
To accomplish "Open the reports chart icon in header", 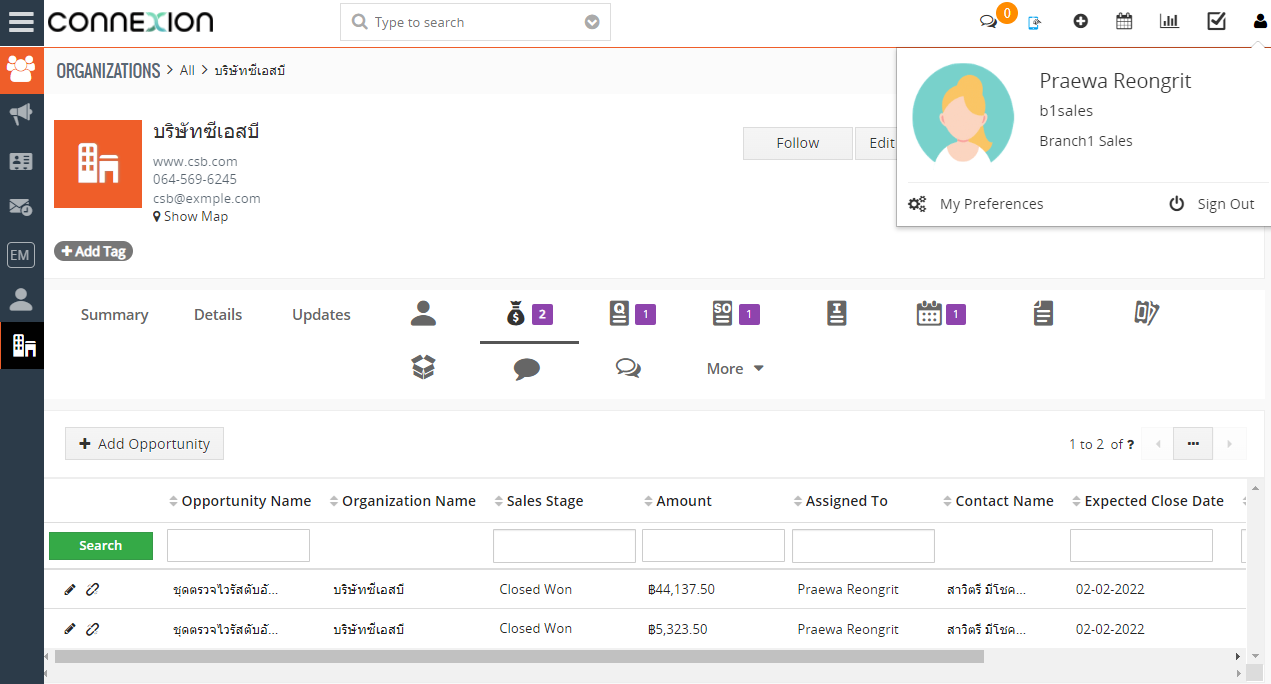I will click(x=1168, y=21).
